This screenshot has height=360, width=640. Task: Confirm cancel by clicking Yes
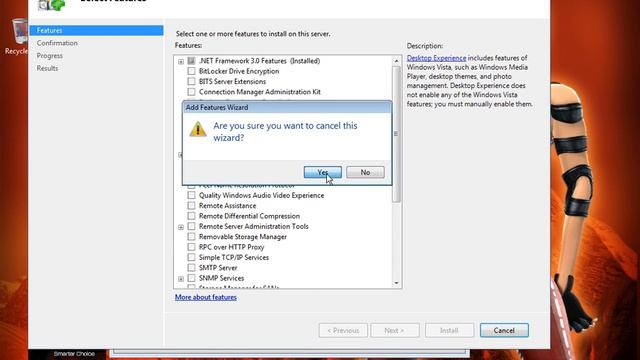(322, 172)
